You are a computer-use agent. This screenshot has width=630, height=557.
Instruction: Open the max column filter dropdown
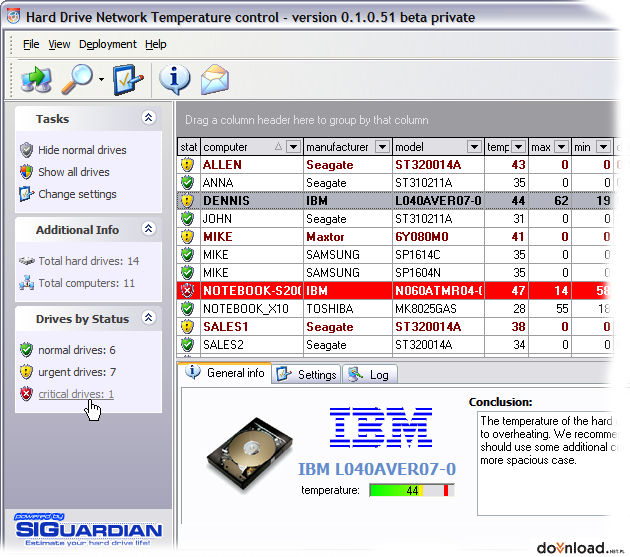pyautogui.click(x=562, y=147)
